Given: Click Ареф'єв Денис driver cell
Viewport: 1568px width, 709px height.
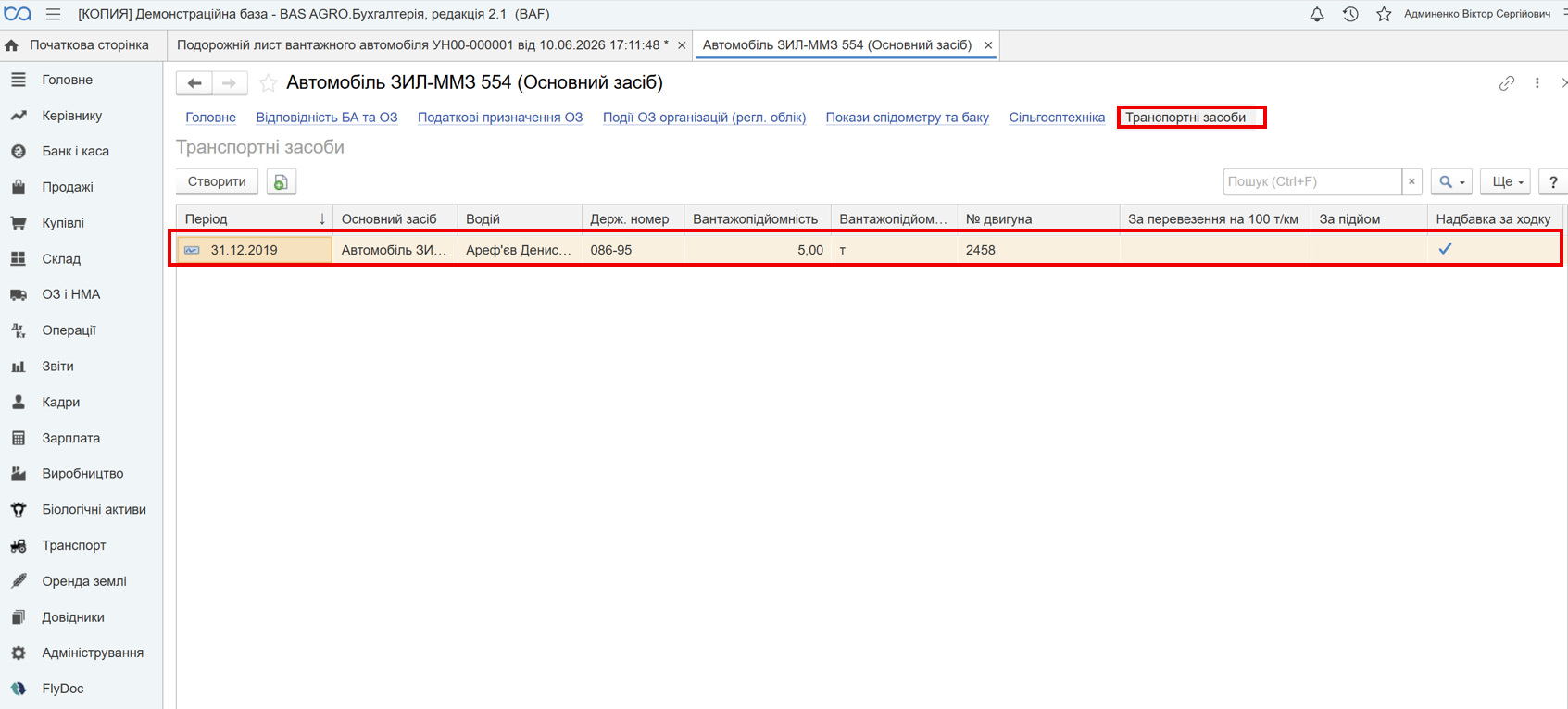Looking at the screenshot, I should click(x=520, y=250).
